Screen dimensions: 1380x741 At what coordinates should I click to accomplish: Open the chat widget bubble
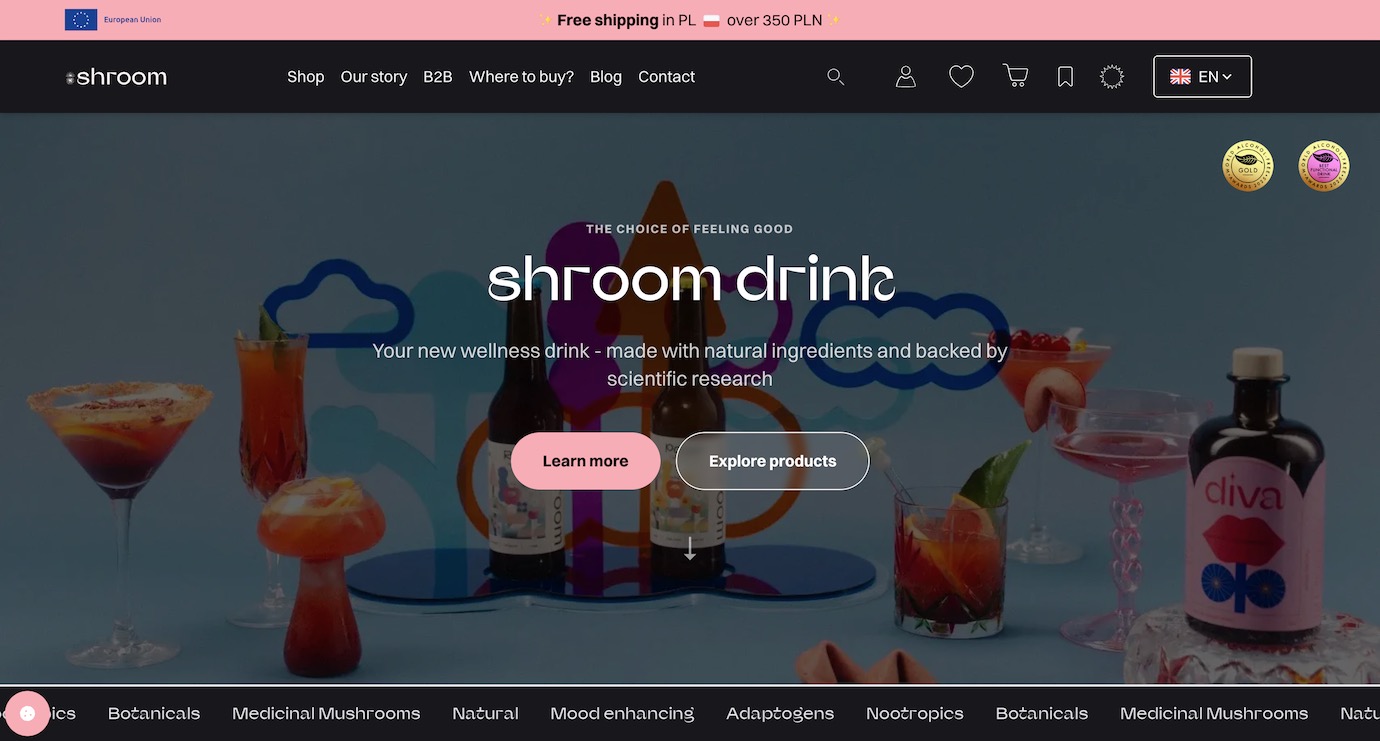point(27,713)
